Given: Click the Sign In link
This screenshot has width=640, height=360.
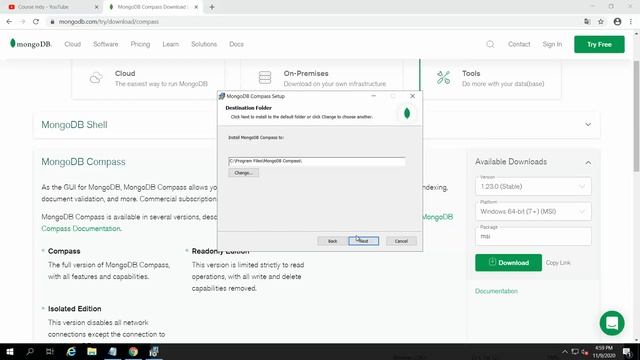Looking at the screenshot, I should click(x=552, y=44).
